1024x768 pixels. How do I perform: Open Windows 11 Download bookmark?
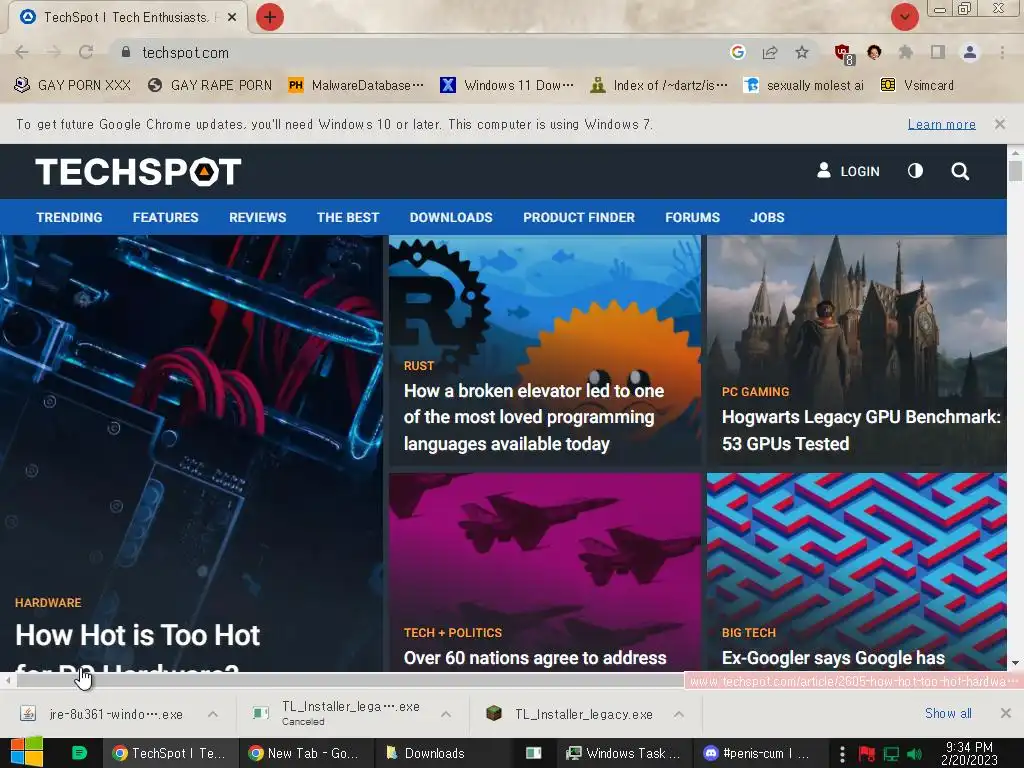coord(507,85)
